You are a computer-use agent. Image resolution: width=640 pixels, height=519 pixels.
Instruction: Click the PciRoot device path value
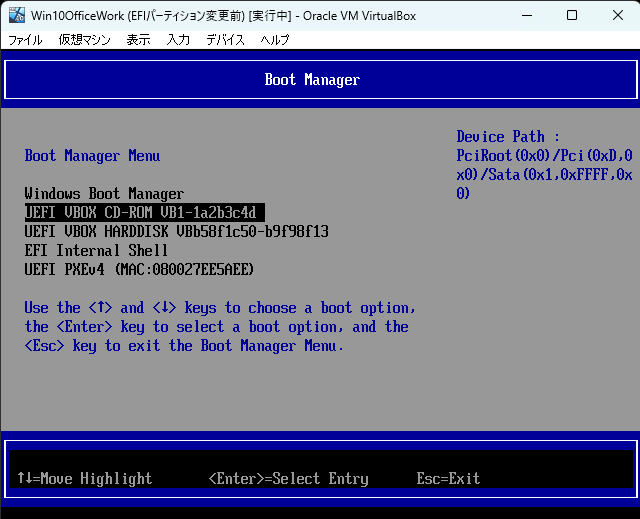coord(544,174)
